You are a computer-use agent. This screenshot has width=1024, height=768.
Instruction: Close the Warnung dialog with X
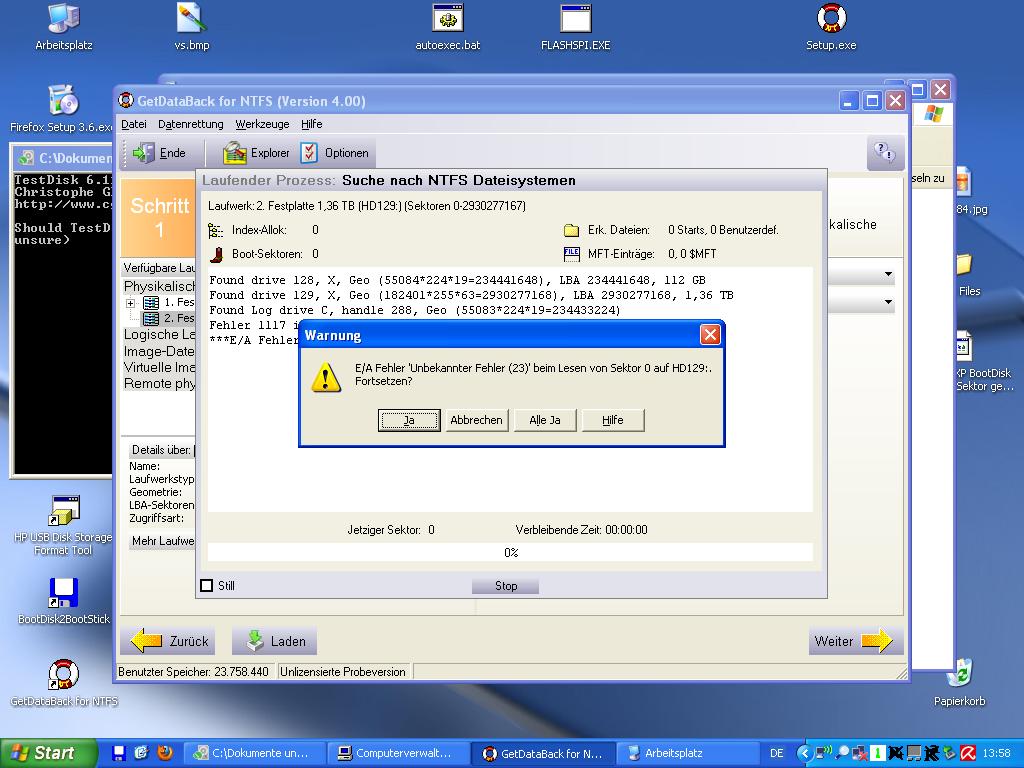(710, 335)
